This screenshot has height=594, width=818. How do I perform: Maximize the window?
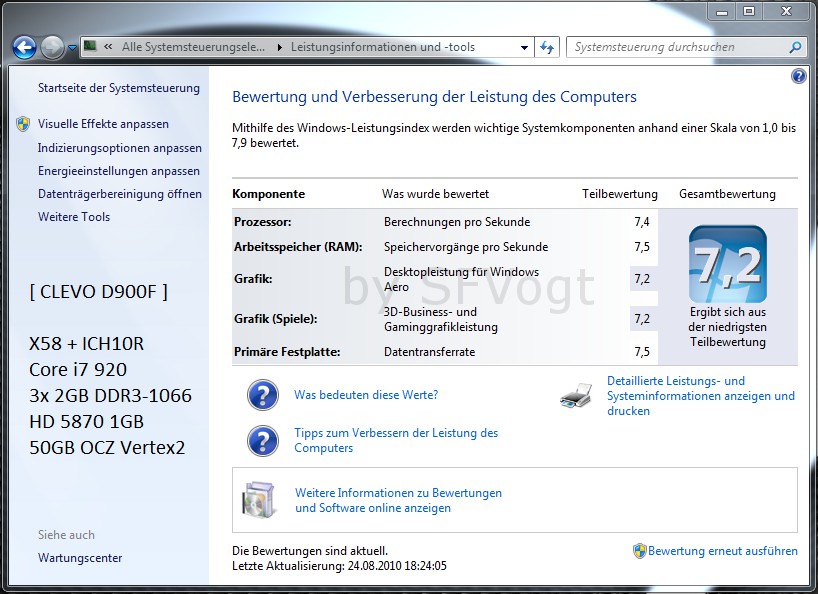[749, 11]
